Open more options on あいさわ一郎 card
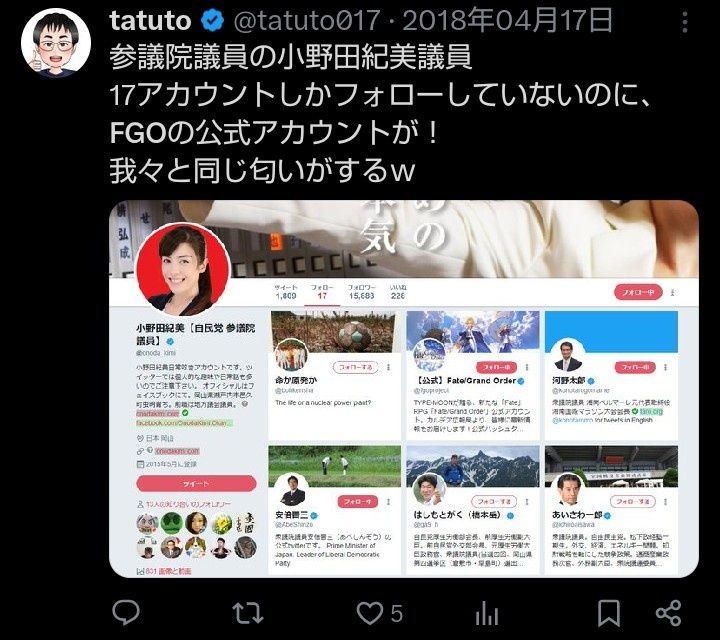 [x=665, y=502]
